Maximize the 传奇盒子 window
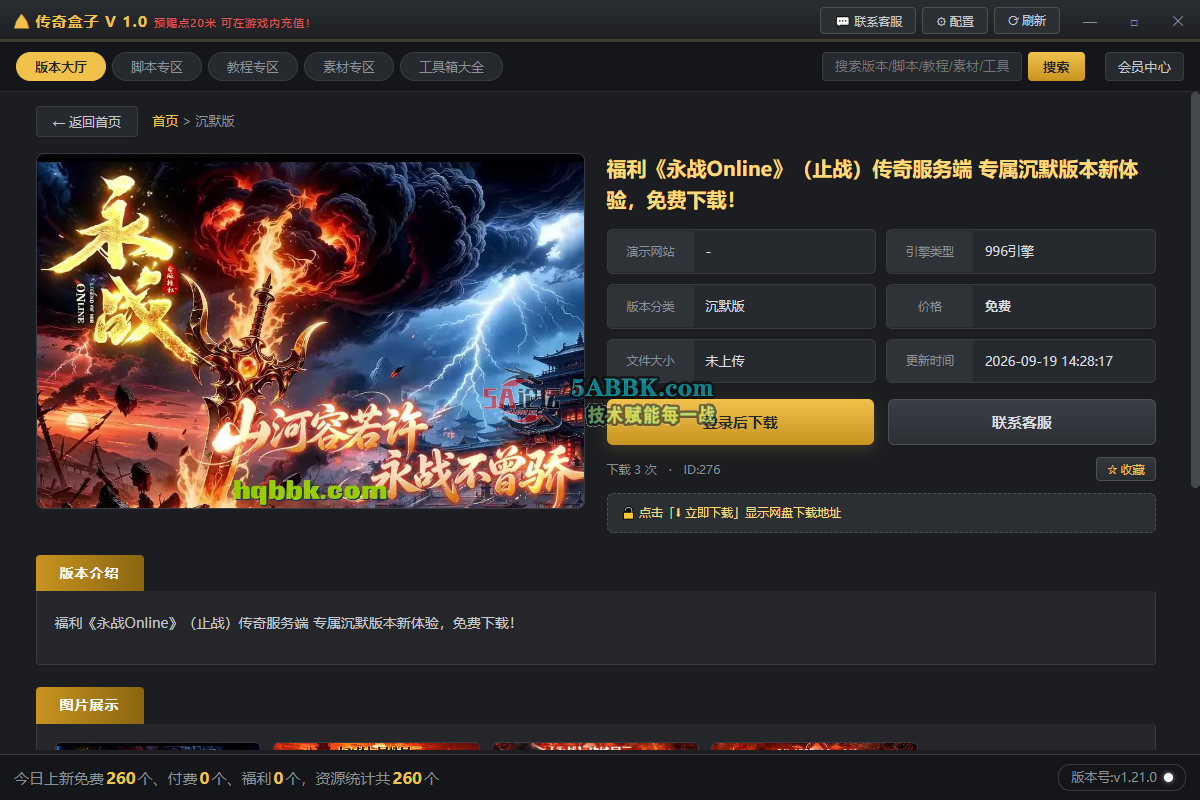 pyautogui.click(x=1134, y=22)
